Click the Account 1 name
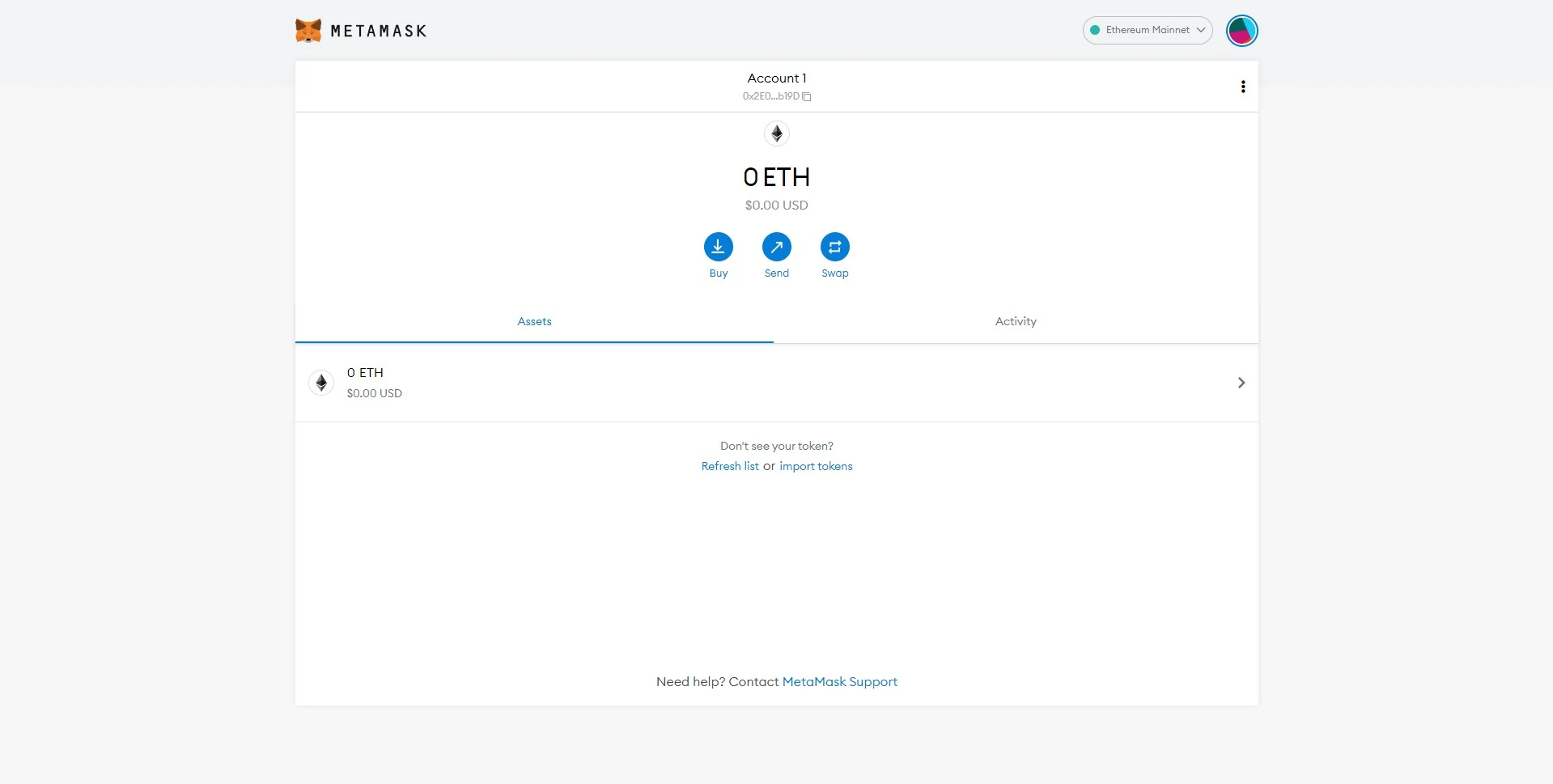 coord(777,78)
